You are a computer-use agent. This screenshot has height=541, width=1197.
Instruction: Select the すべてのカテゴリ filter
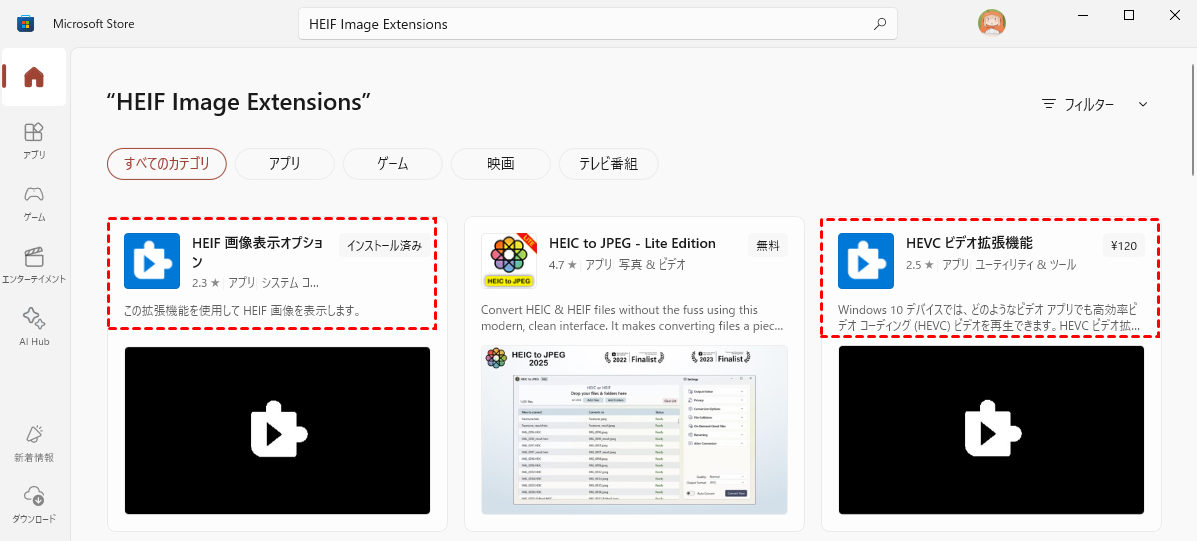[166, 163]
